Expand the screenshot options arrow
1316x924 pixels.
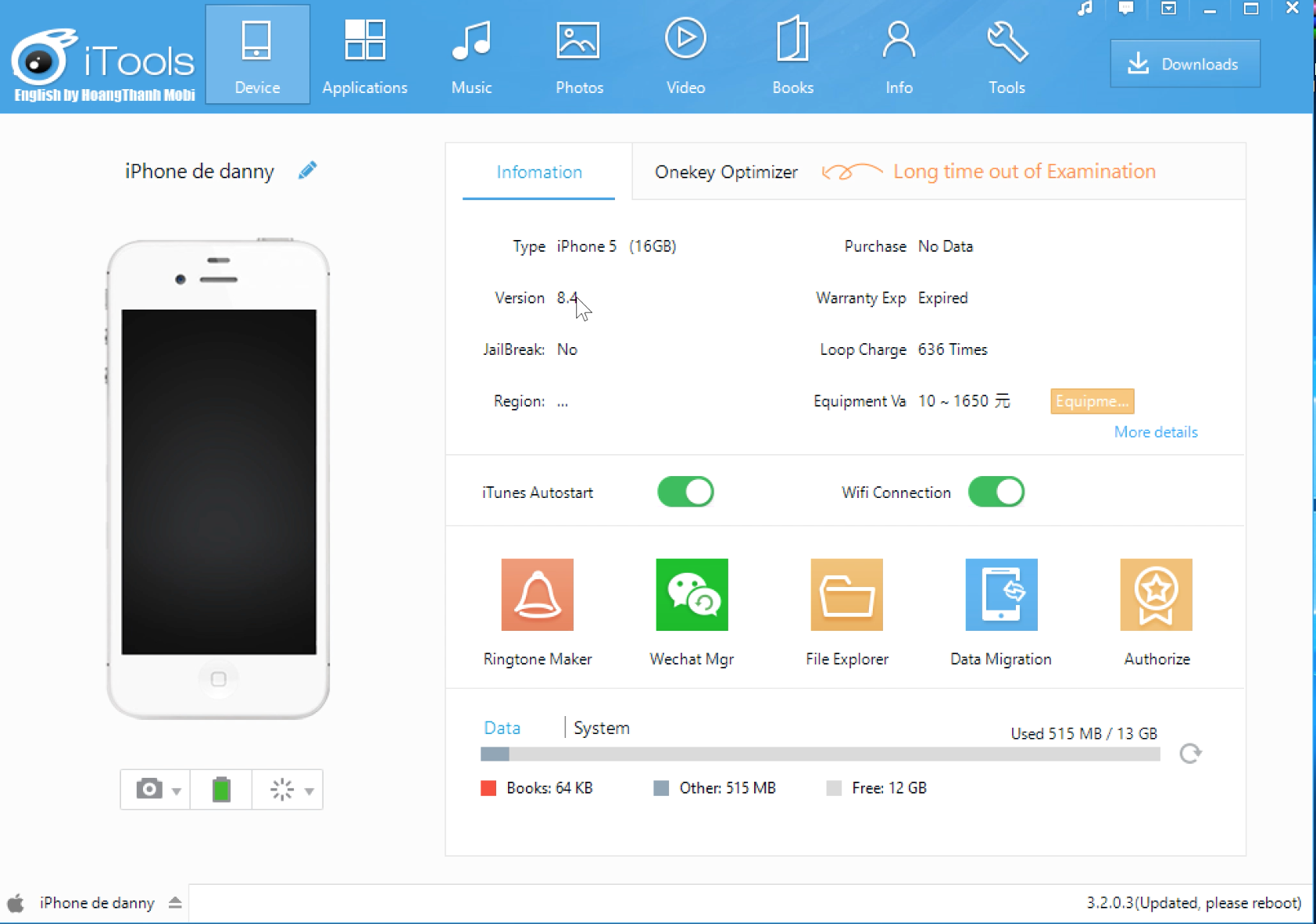(x=177, y=791)
